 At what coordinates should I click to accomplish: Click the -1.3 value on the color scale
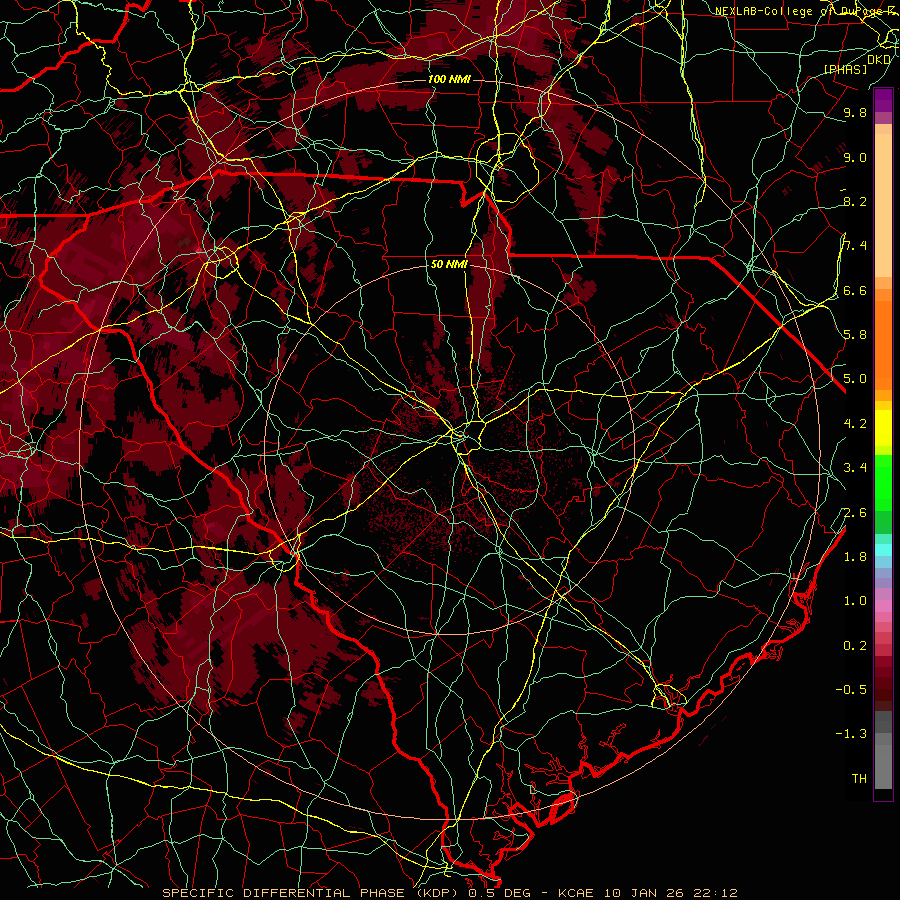tap(851, 734)
